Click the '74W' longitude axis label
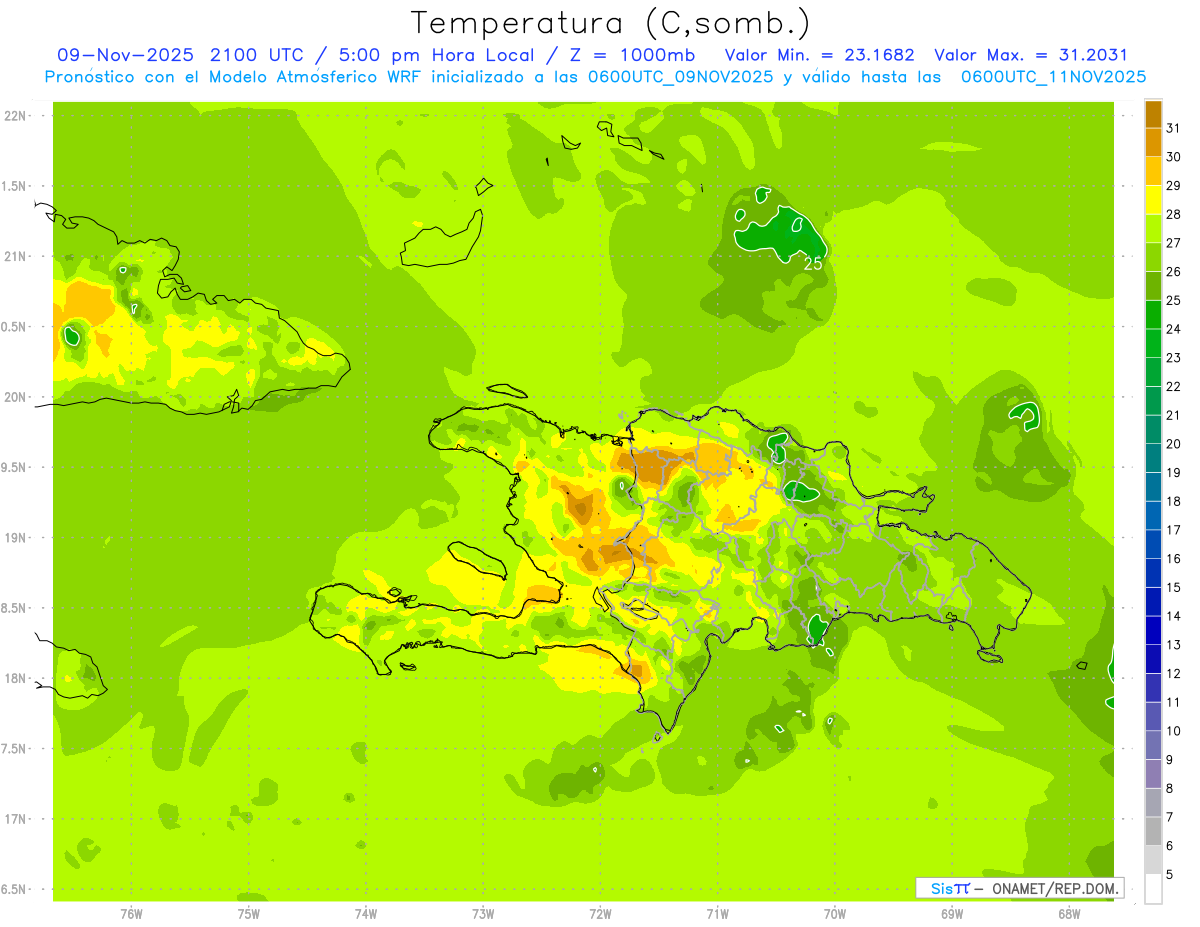This screenshot has width=1200, height=927. tap(366, 913)
